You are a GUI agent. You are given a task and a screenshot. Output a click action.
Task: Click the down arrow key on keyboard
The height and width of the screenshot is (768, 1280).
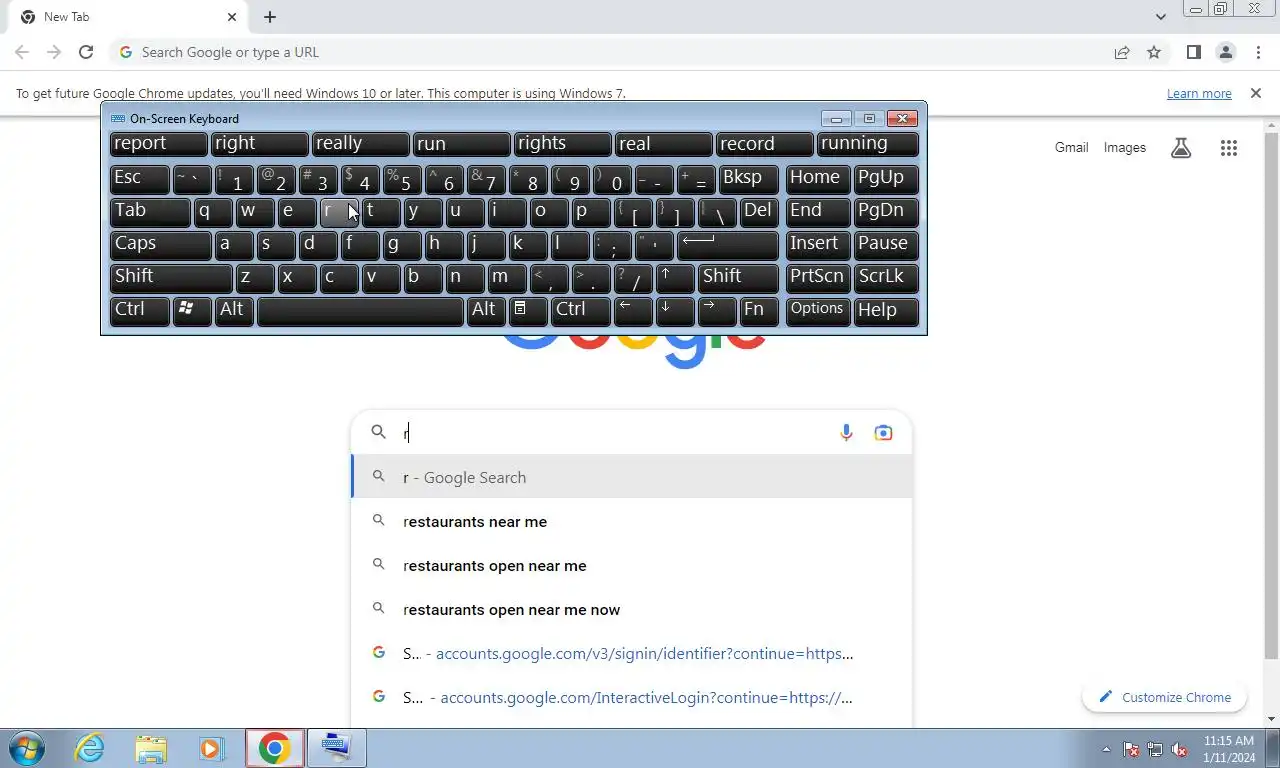pos(675,310)
